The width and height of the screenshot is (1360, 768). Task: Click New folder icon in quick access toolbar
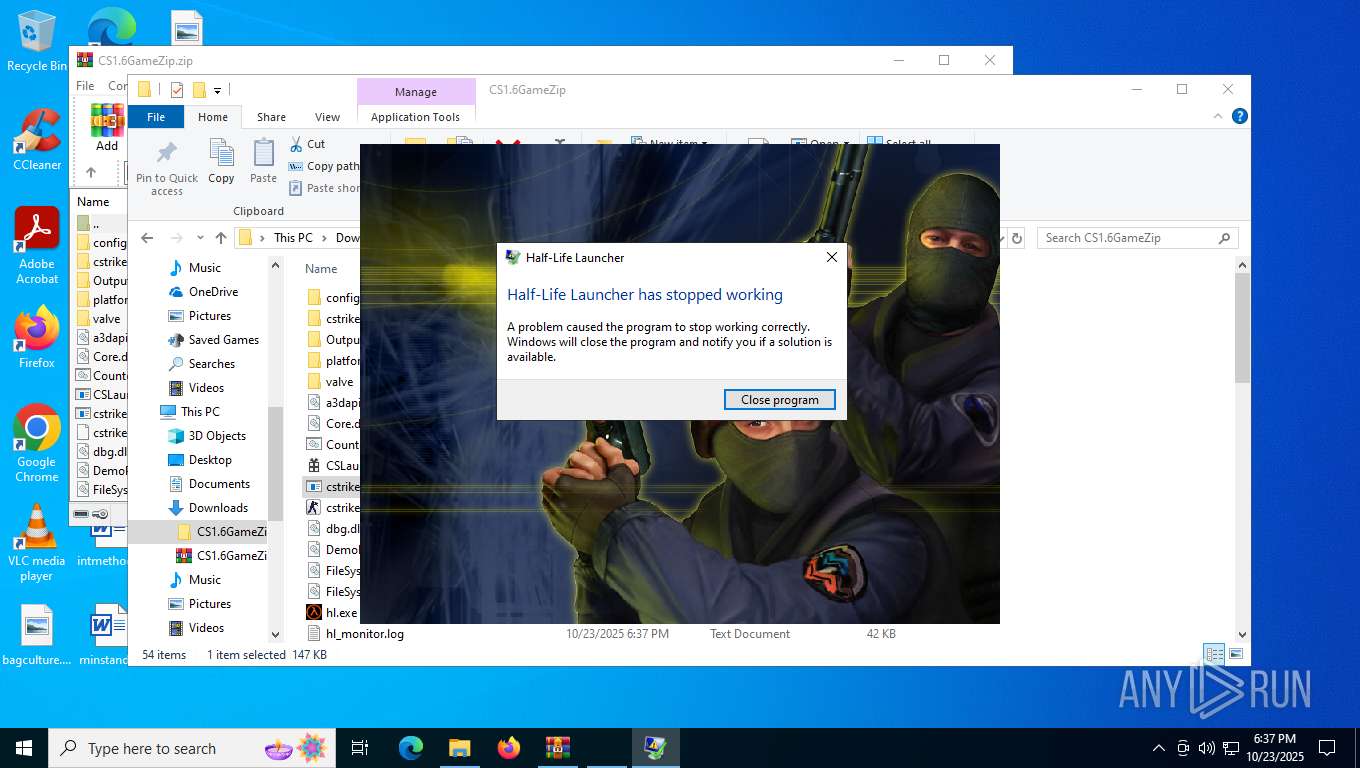click(199, 90)
